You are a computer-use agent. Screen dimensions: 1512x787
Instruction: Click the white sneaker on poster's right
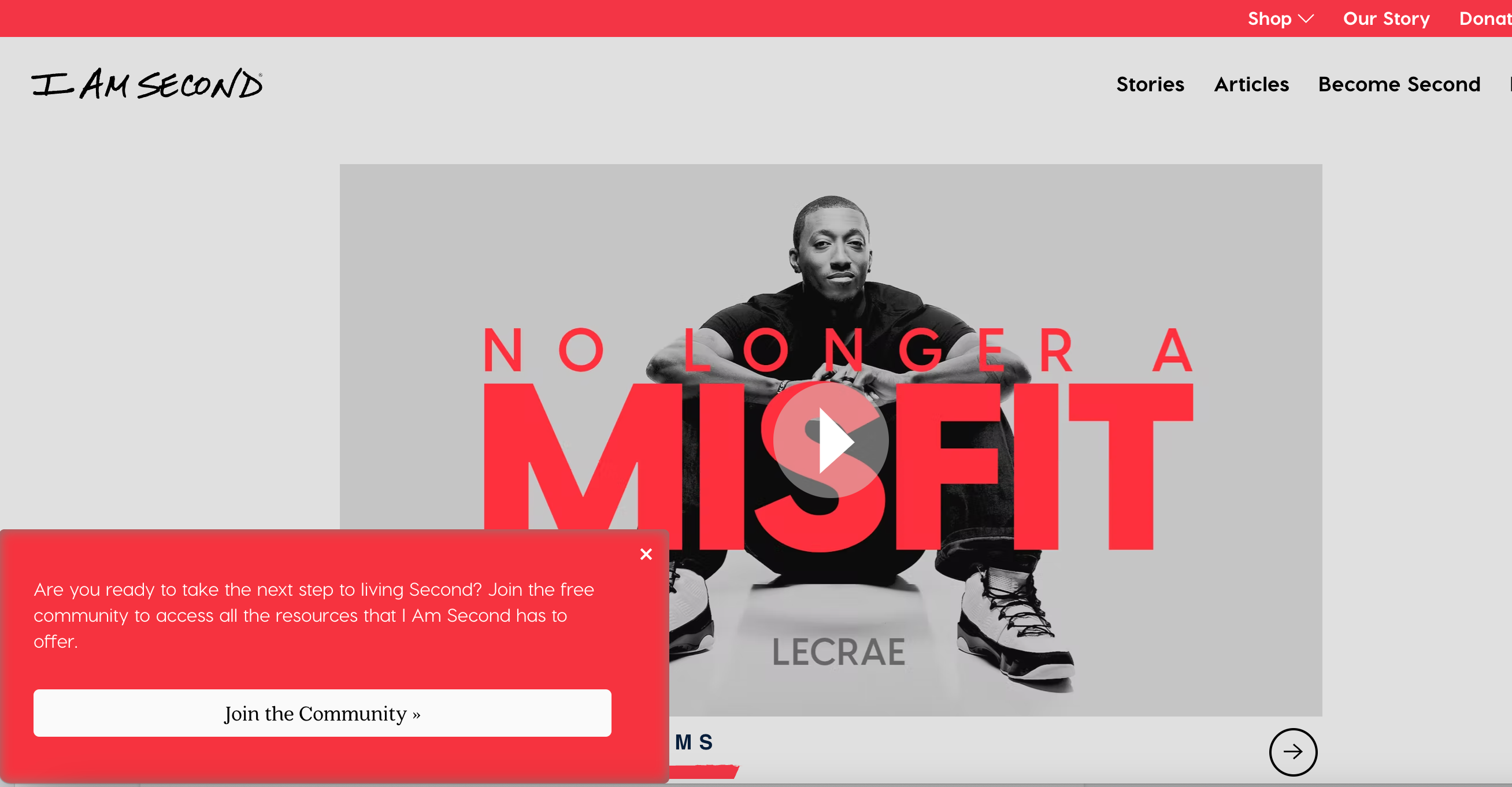point(1016,625)
